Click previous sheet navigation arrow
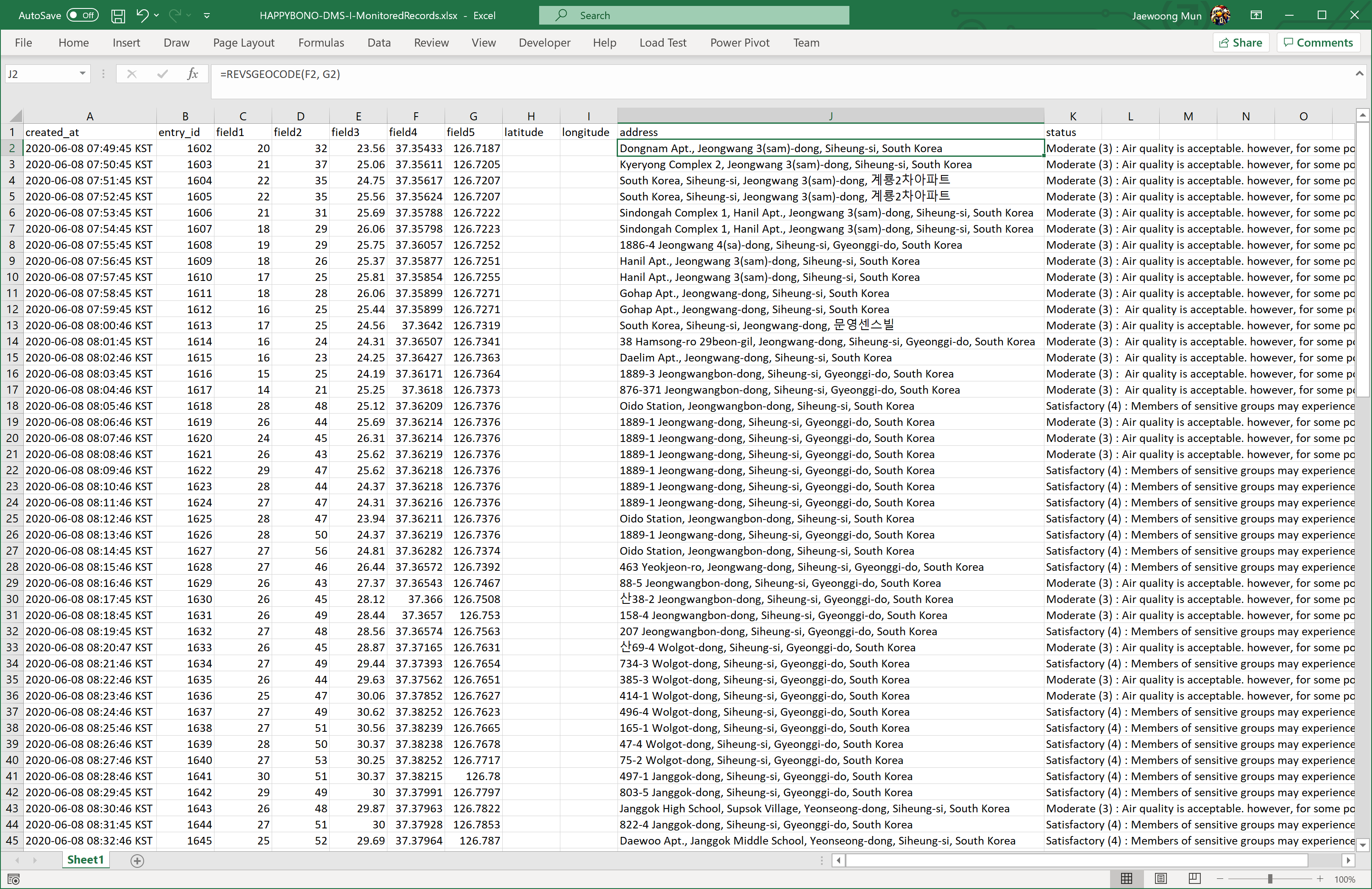 17,860
